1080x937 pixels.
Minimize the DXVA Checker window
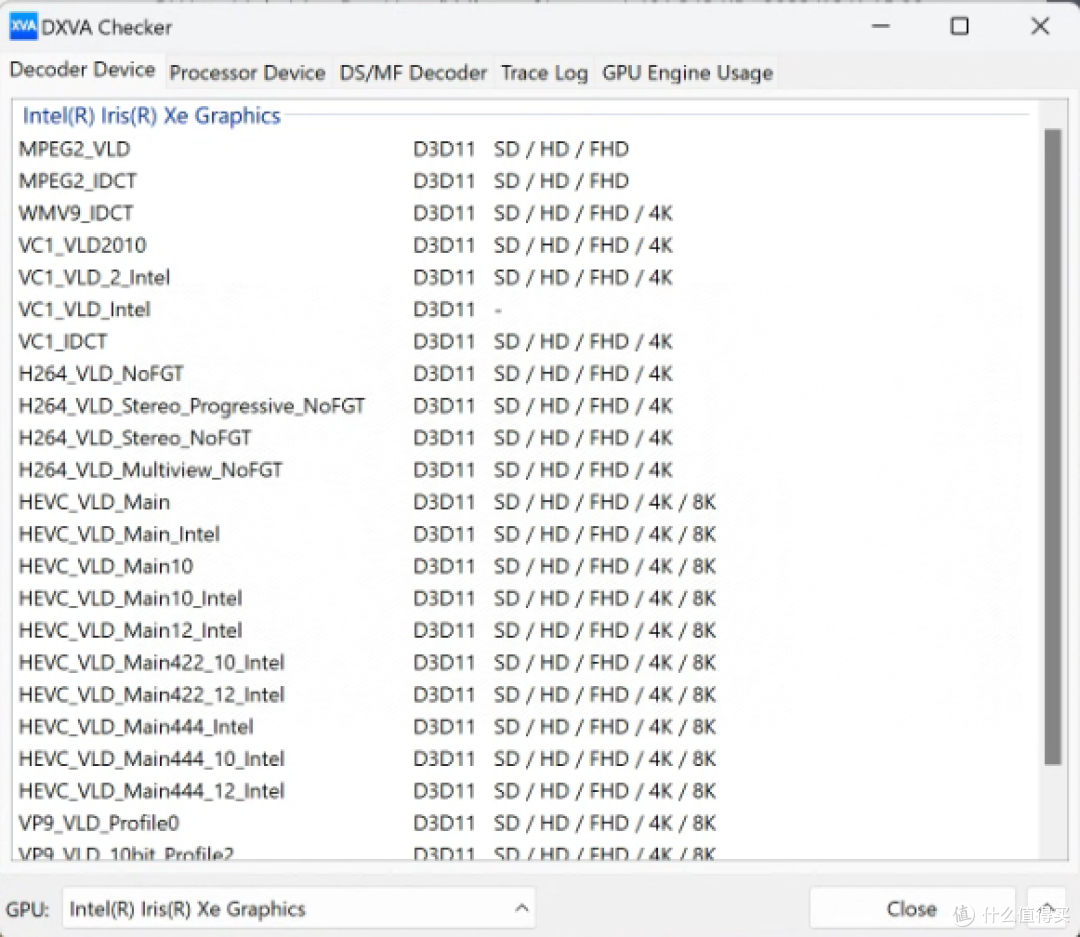pyautogui.click(x=881, y=27)
